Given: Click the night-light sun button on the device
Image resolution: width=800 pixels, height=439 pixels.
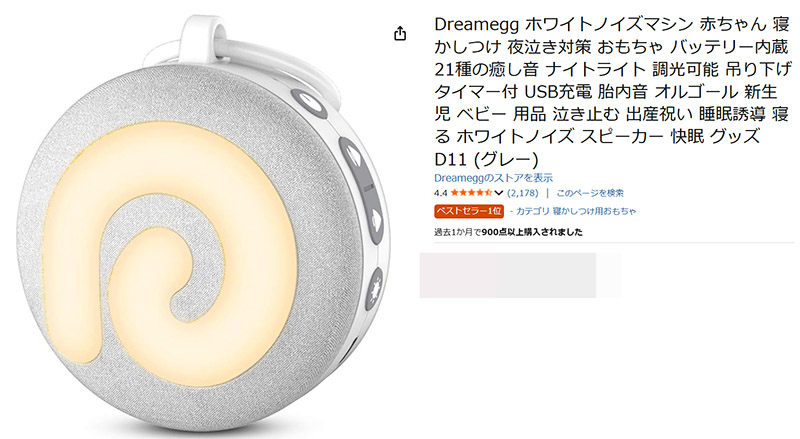Looking at the screenshot, I should pyautogui.click(x=375, y=289).
